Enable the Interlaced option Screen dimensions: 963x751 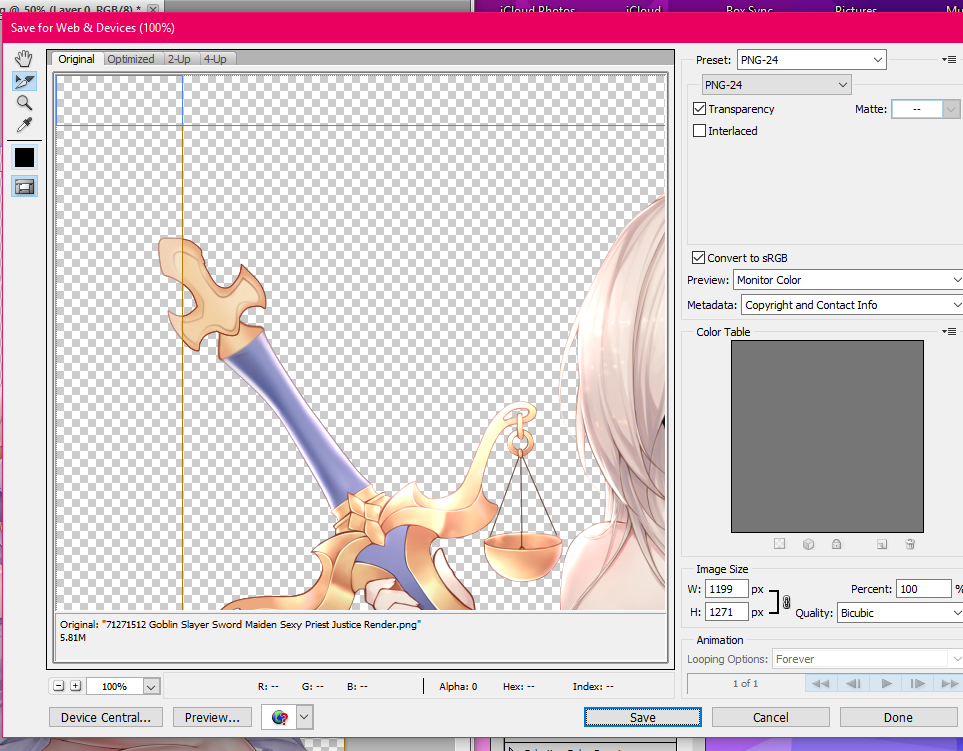(700, 131)
